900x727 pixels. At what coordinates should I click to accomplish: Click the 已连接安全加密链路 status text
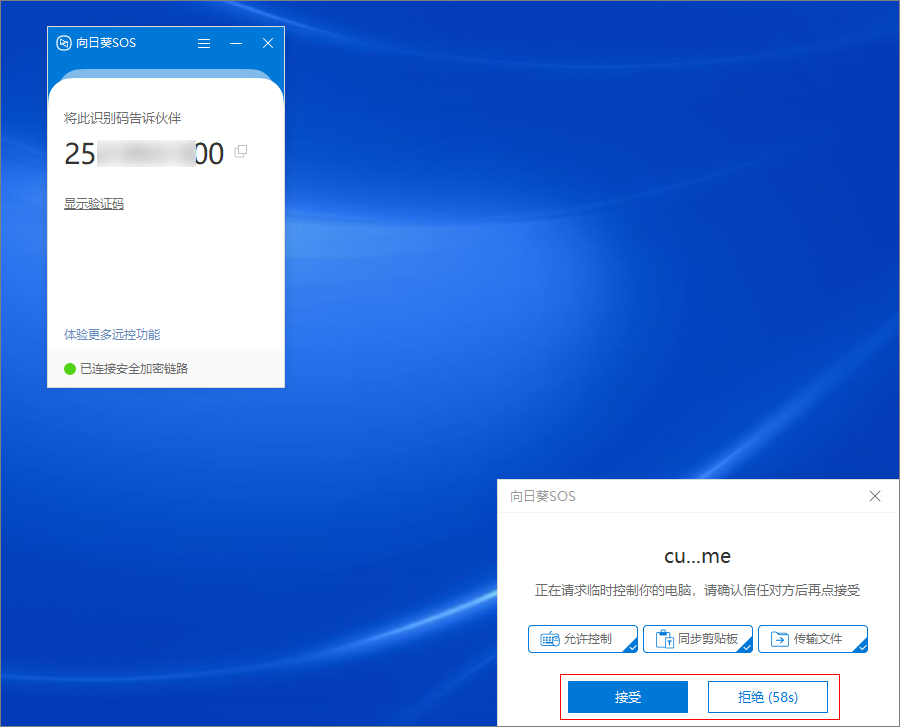click(x=134, y=369)
